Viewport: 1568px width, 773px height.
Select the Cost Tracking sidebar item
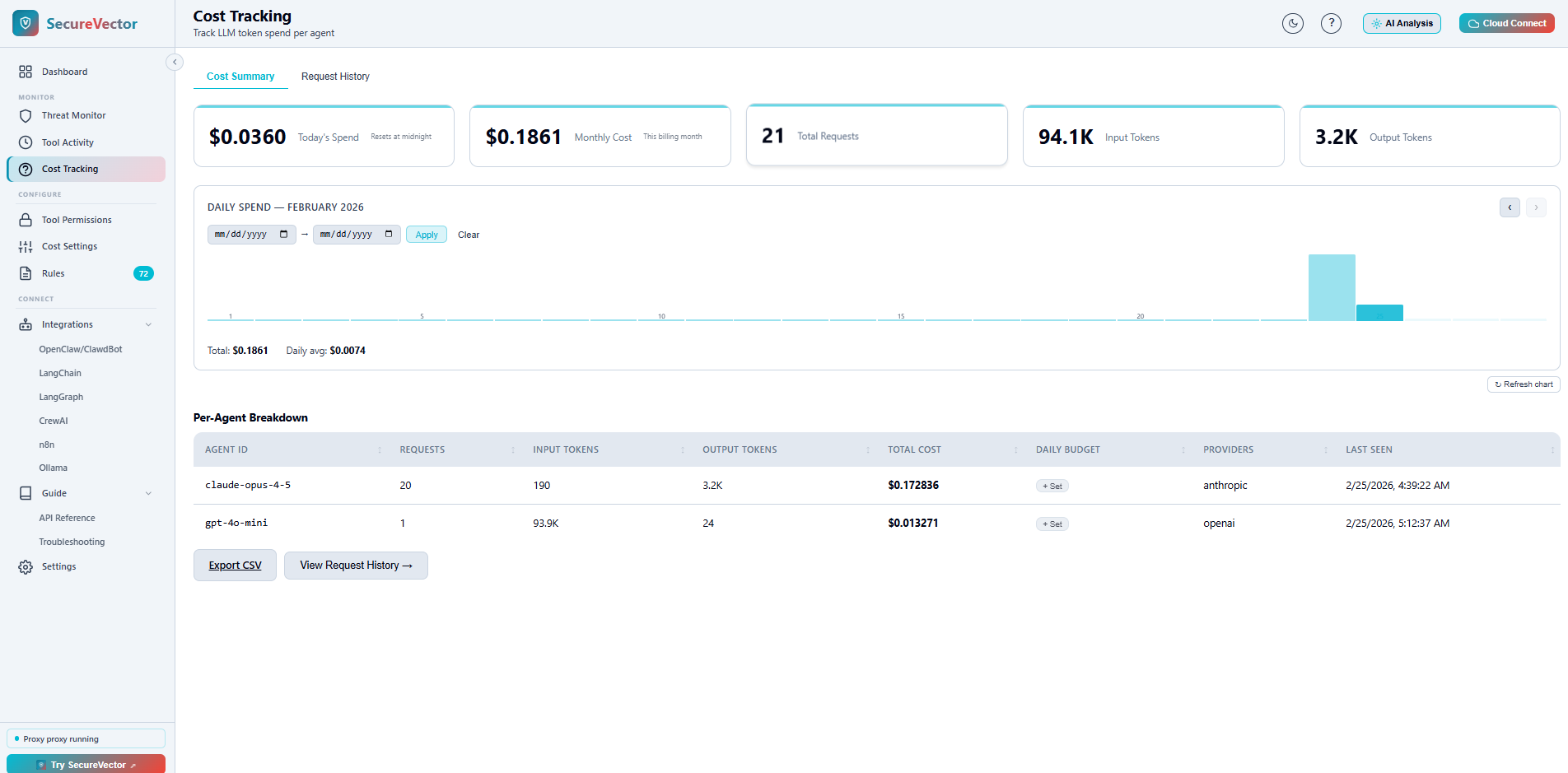[86, 169]
